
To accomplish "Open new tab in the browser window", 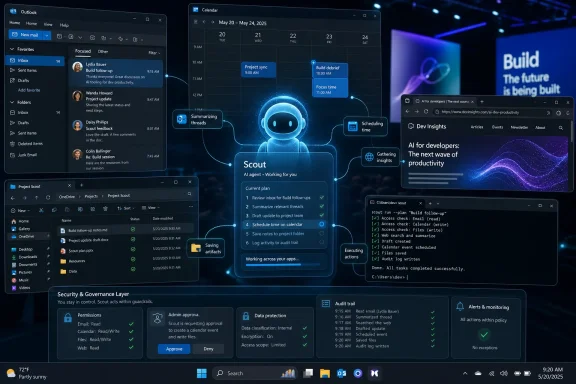I will pos(482,101).
